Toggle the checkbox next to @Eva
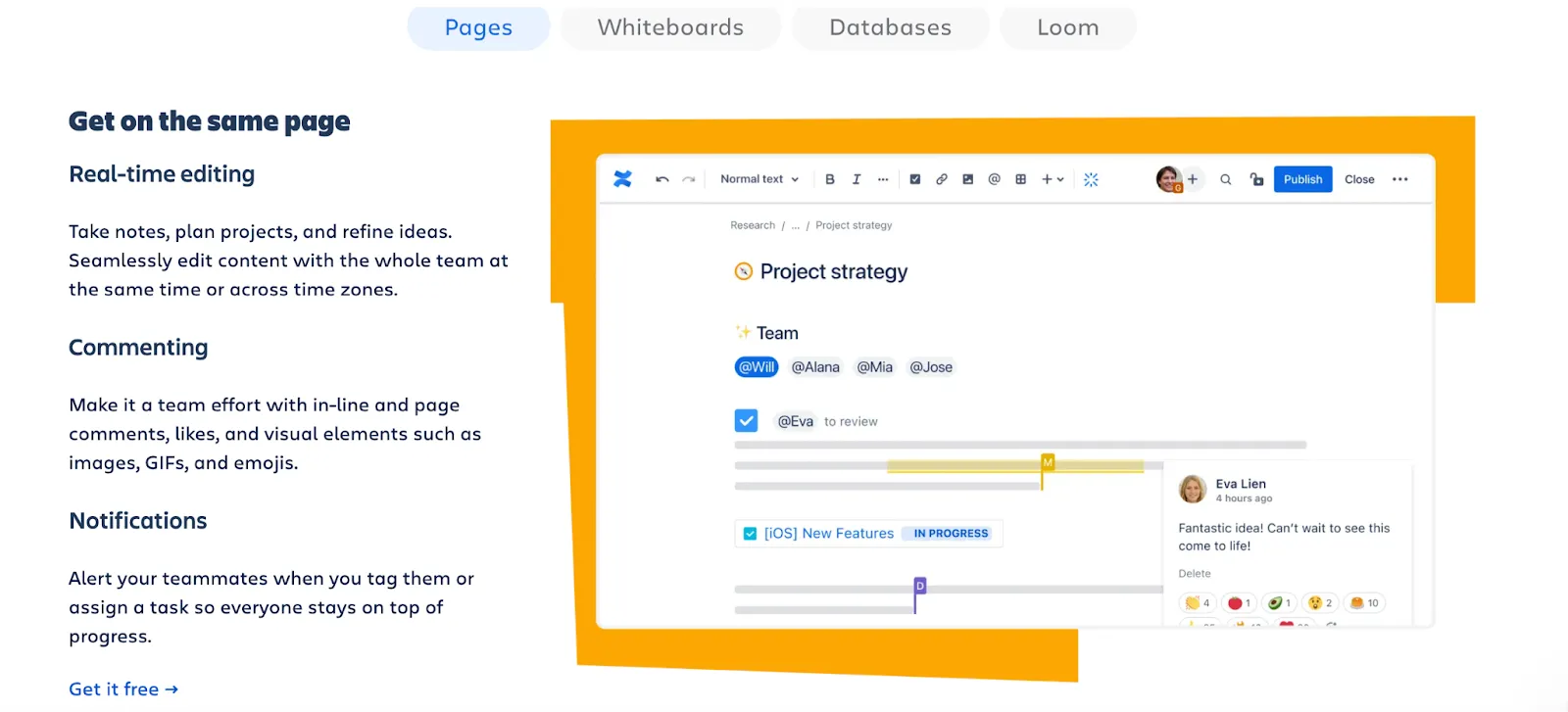Screen dimensions: 1568x712 coord(746,420)
